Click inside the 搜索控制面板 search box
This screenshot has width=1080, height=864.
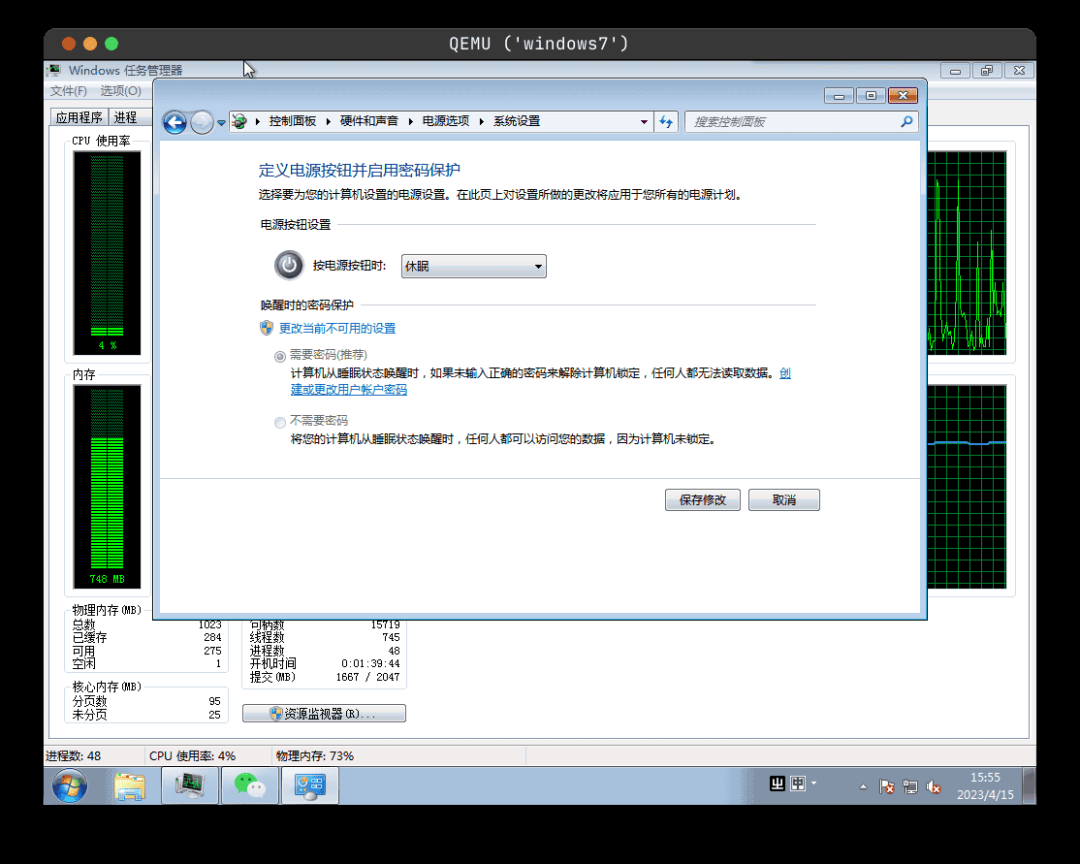[x=800, y=121]
